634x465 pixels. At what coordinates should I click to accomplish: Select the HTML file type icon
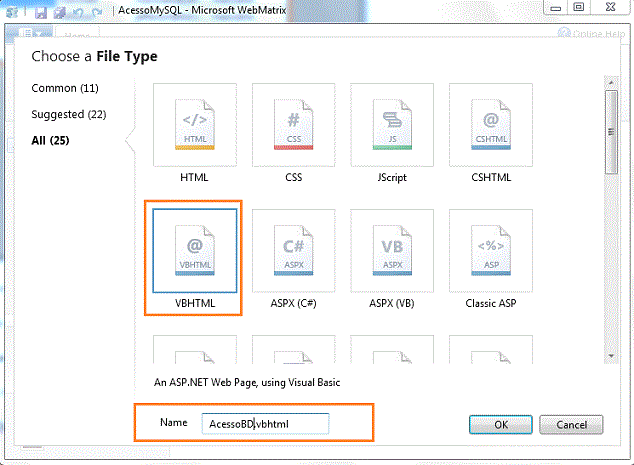194,125
